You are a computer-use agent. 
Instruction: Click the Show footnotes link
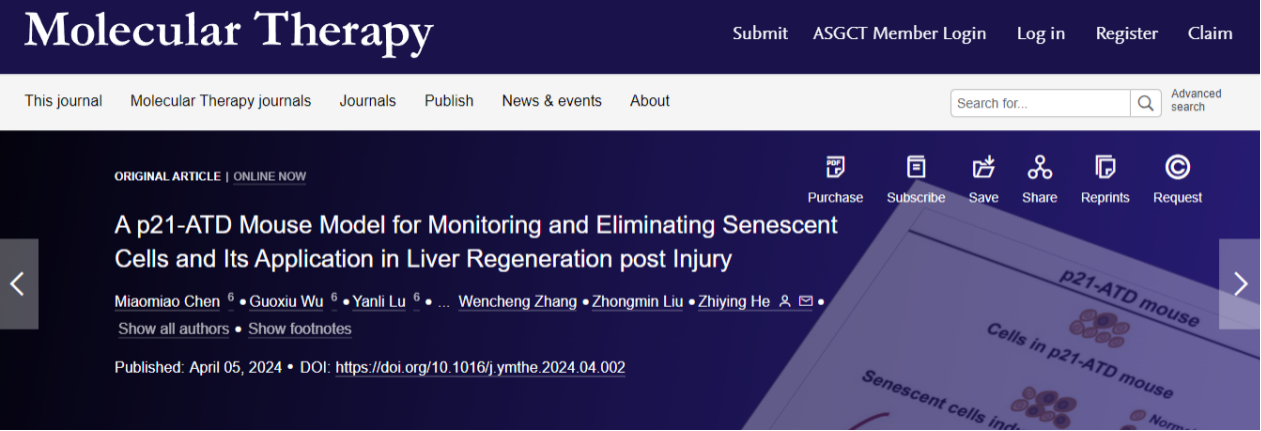click(299, 329)
